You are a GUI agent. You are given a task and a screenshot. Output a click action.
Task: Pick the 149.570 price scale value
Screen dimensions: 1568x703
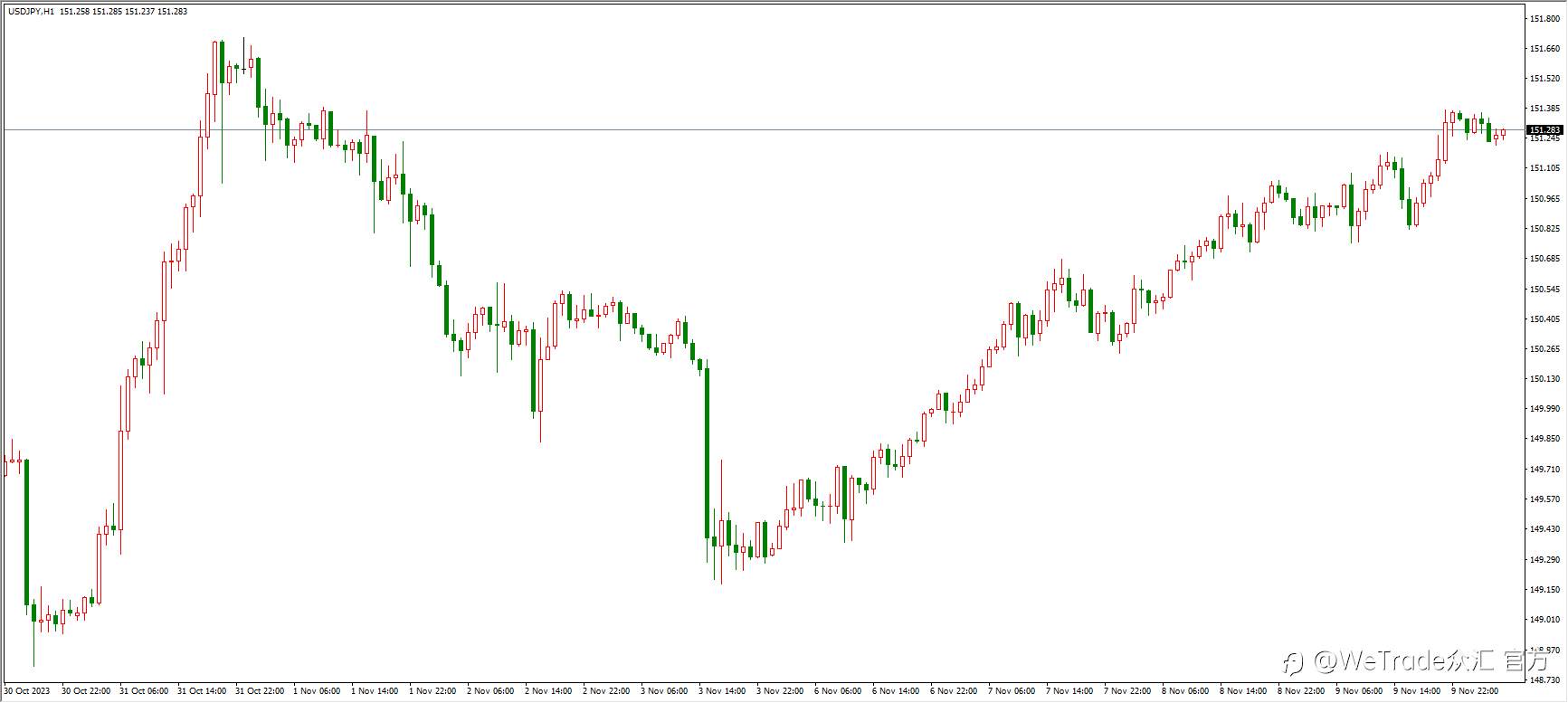point(1544,499)
